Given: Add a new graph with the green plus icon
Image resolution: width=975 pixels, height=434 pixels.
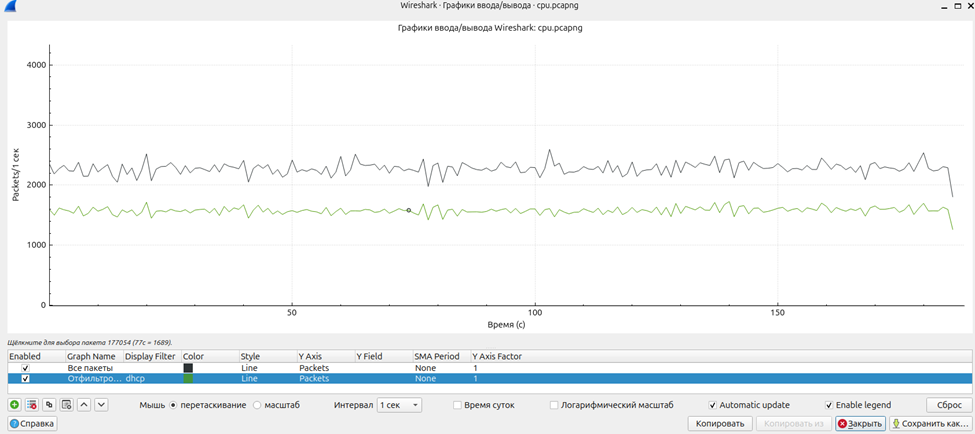Looking at the screenshot, I should point(14,405).
